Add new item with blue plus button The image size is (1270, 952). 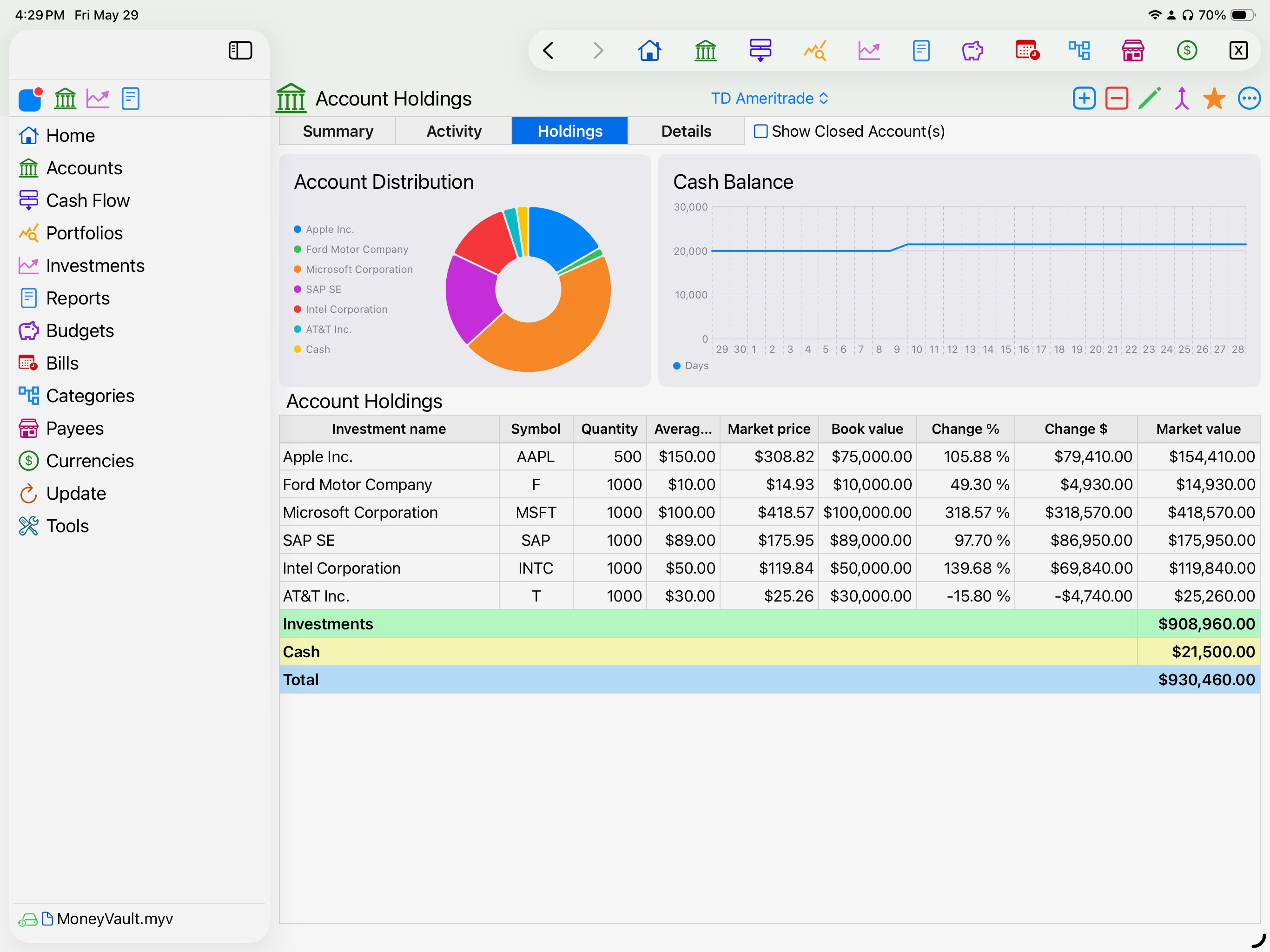pyautogui.click(x=1084, y=98)
